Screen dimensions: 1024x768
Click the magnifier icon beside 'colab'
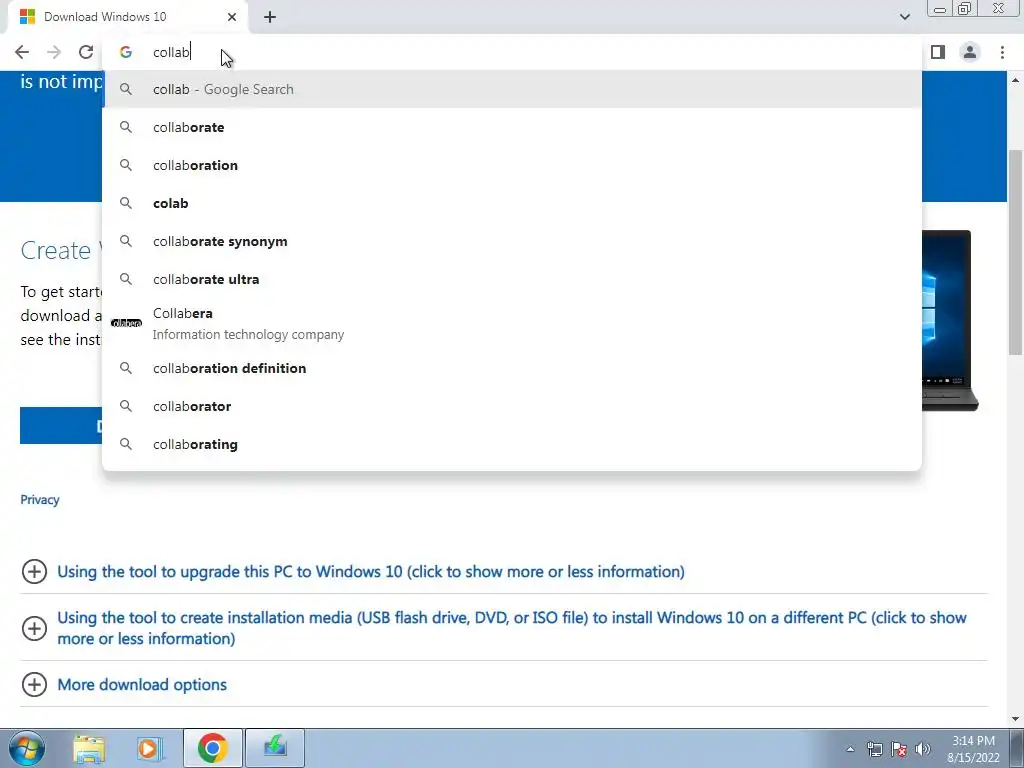[126, 203]
